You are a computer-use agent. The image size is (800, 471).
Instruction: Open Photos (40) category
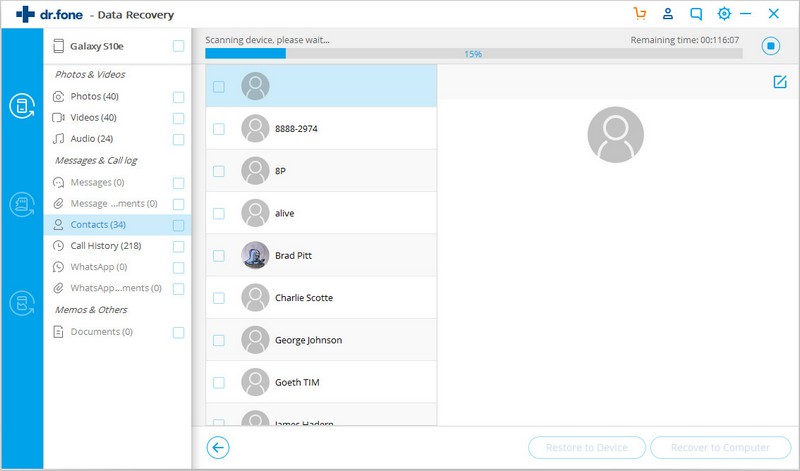click(x=94, y=96)
